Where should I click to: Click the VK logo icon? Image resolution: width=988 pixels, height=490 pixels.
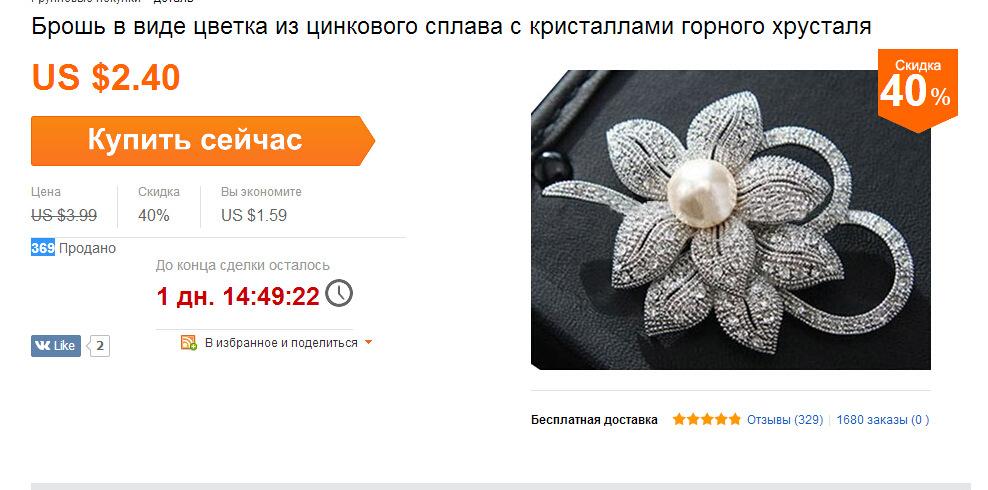pyautogui.click(x=43, y=346)
